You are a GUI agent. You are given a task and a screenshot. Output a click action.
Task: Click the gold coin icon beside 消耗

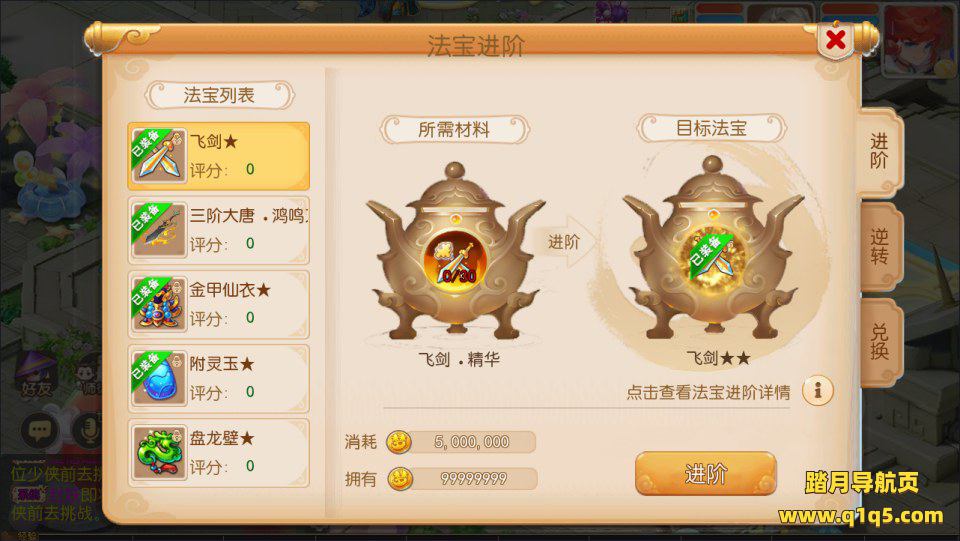point(399,442)
